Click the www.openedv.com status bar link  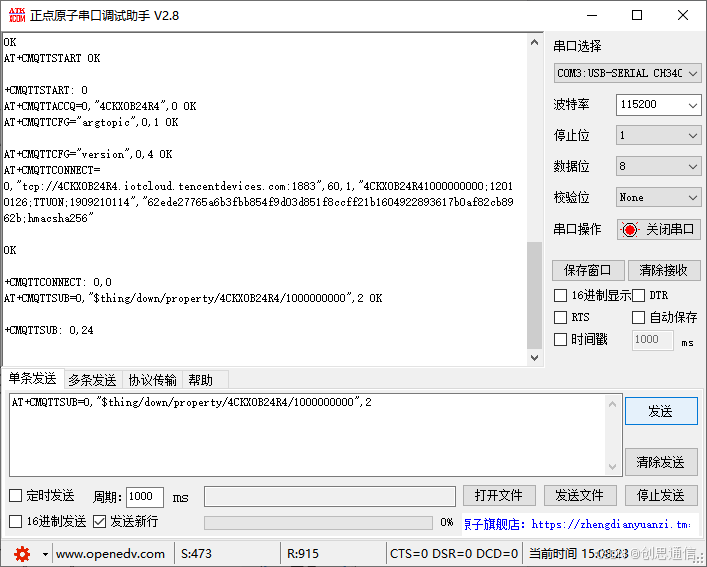click(x=110, y=553)
